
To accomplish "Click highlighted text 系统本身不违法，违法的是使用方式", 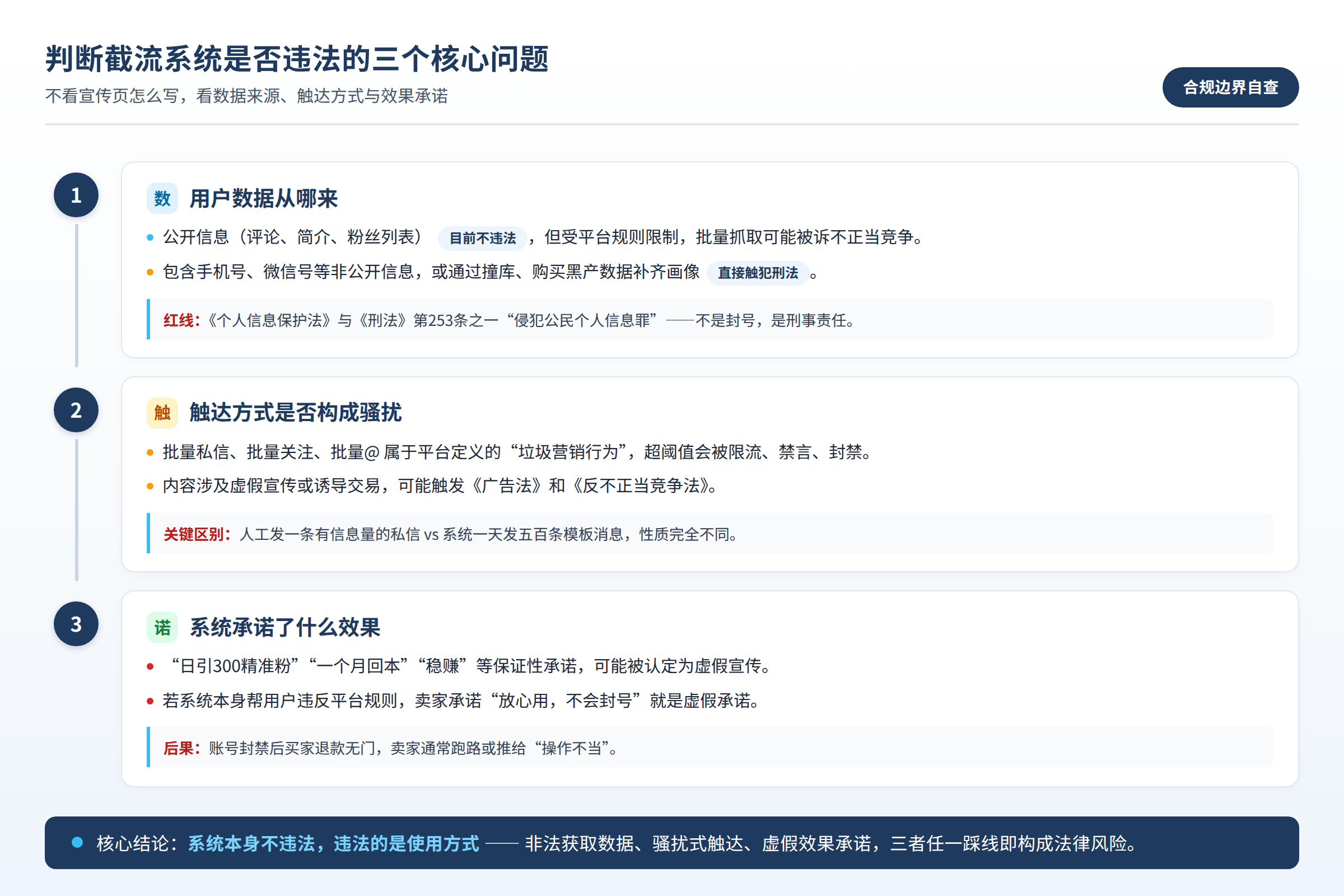I will coord(334,843).
